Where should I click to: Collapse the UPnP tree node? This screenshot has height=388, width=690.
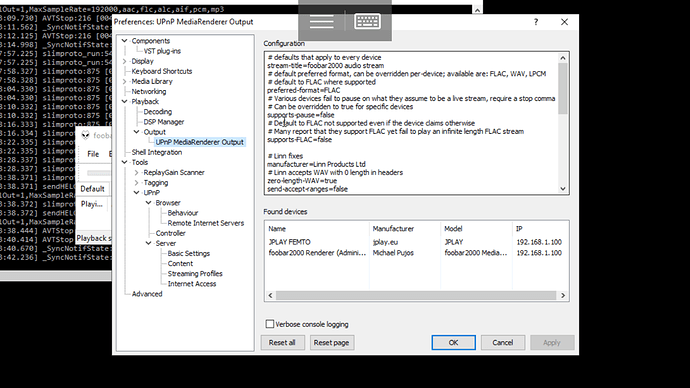pyautogui.click(x=136, y=193)
